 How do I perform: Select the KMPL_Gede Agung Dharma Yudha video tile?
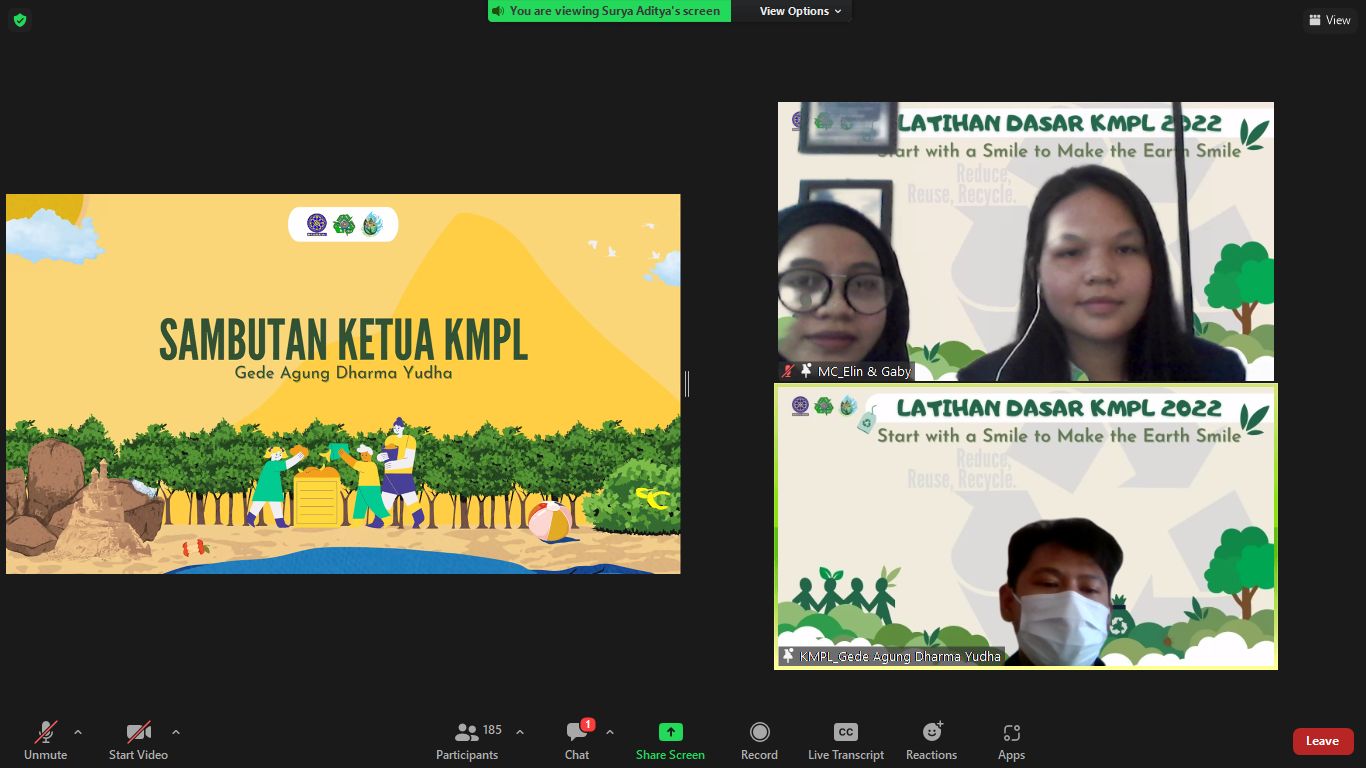tap(1026, 526)
